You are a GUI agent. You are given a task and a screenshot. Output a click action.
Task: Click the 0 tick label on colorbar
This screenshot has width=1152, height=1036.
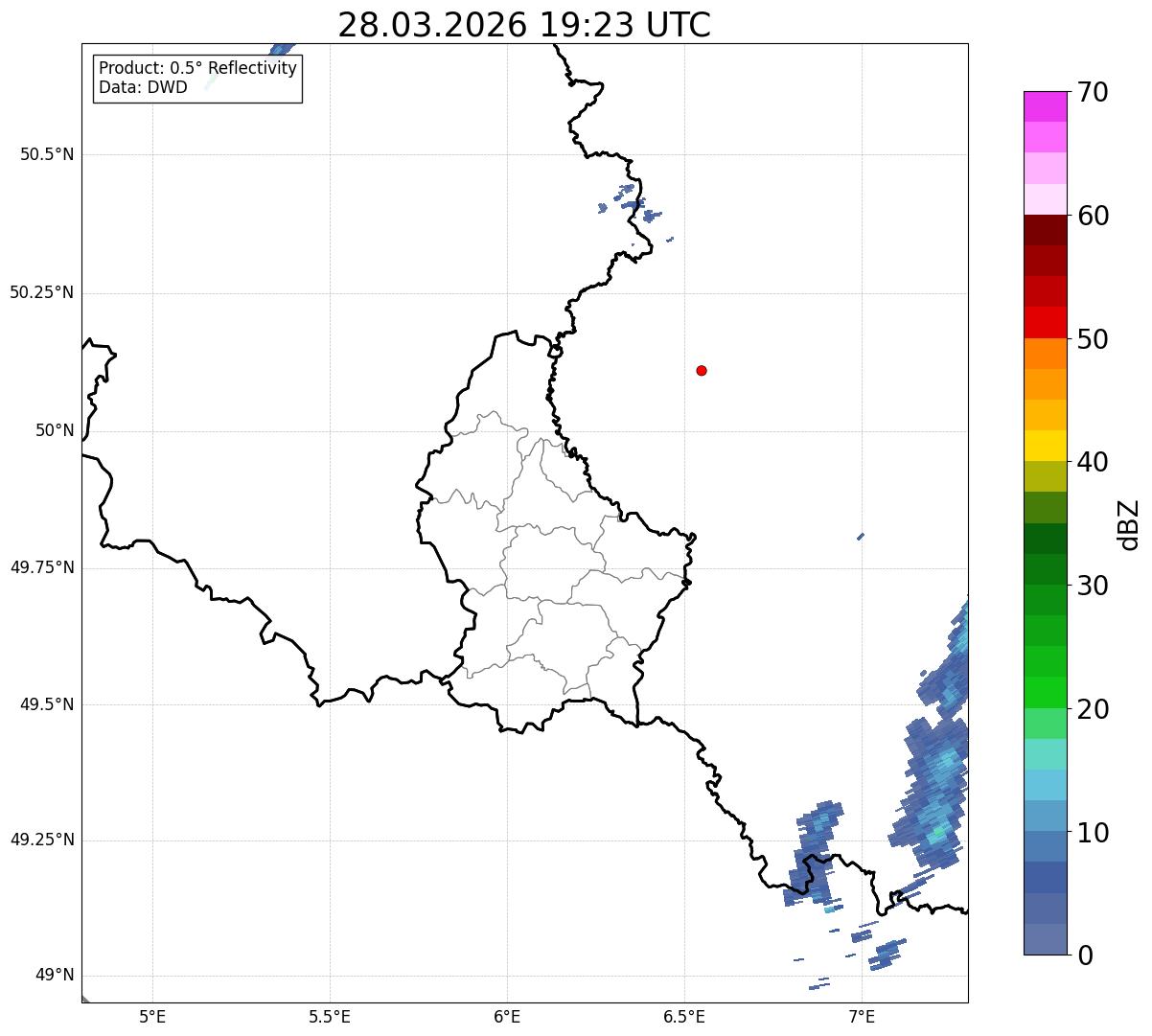click(1085, 955)
